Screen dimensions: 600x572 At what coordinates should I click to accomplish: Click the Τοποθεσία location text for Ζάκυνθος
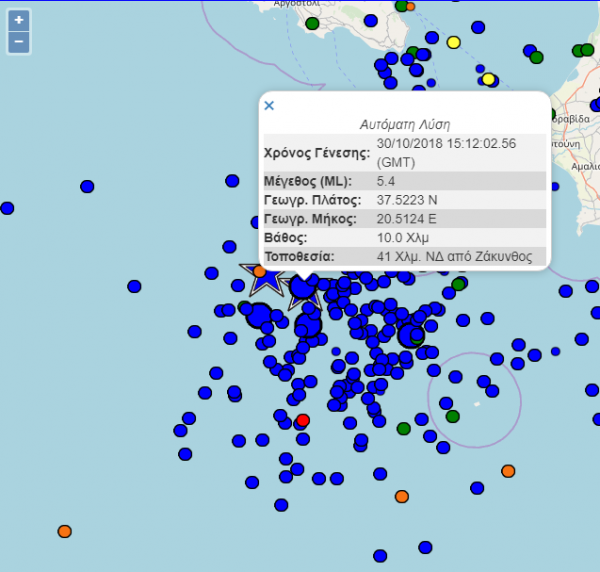(x=447, y=257)
